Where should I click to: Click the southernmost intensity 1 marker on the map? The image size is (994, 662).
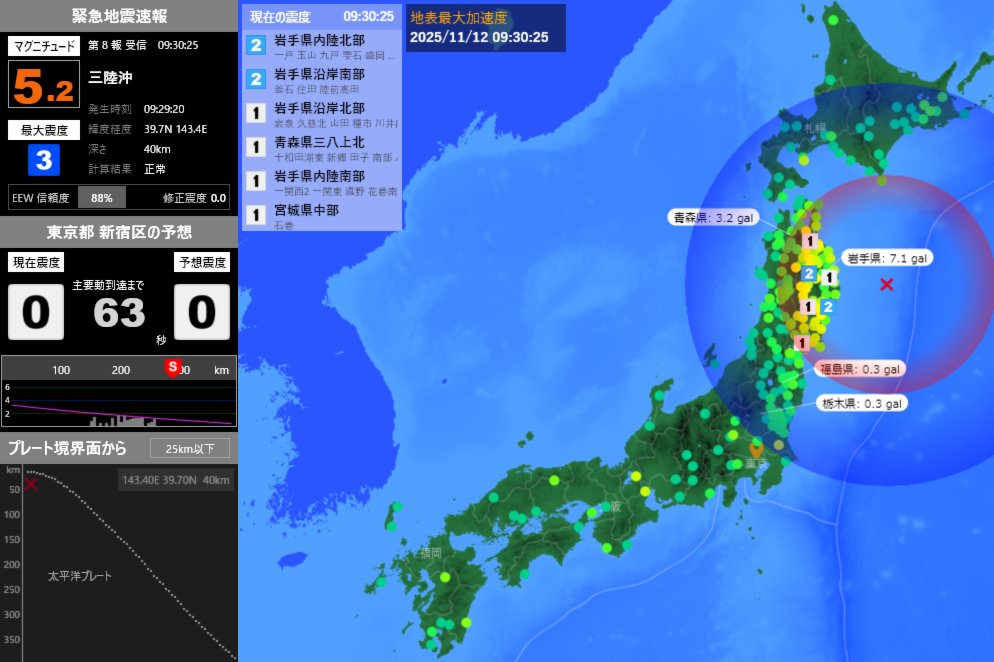coord(801,342)
